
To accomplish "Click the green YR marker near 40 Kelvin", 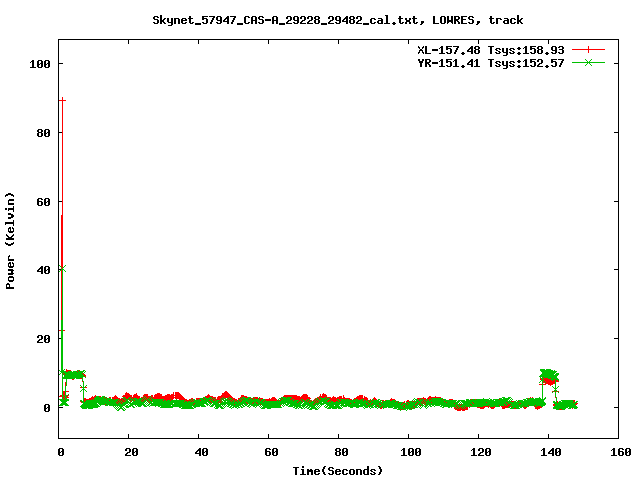I will pyautogui.click(x=62, y=269).
